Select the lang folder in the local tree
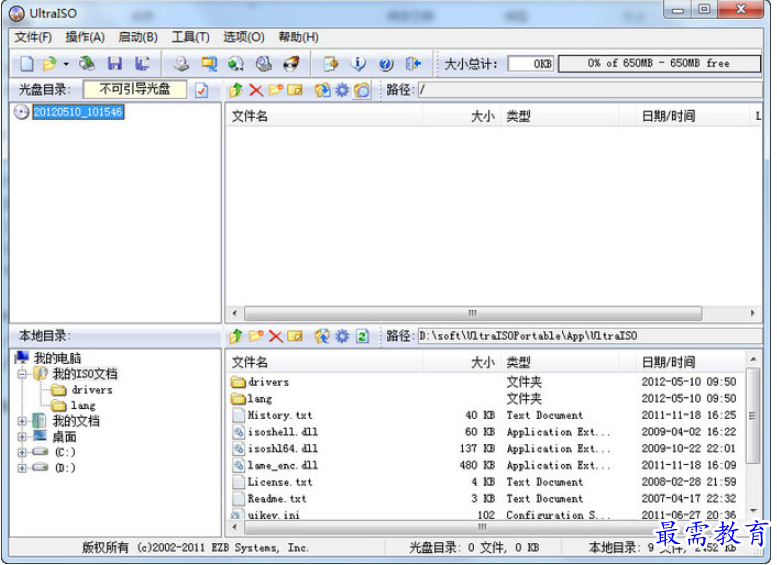 click(83, 405)
